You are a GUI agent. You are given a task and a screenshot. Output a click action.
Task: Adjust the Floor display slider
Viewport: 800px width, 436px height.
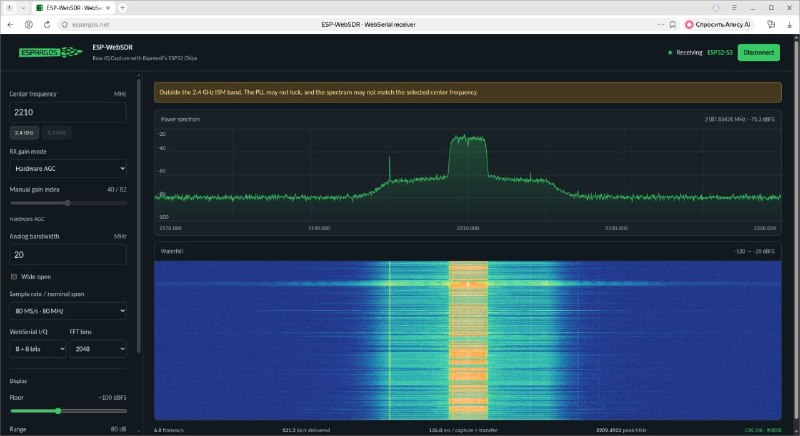(68, 411)
